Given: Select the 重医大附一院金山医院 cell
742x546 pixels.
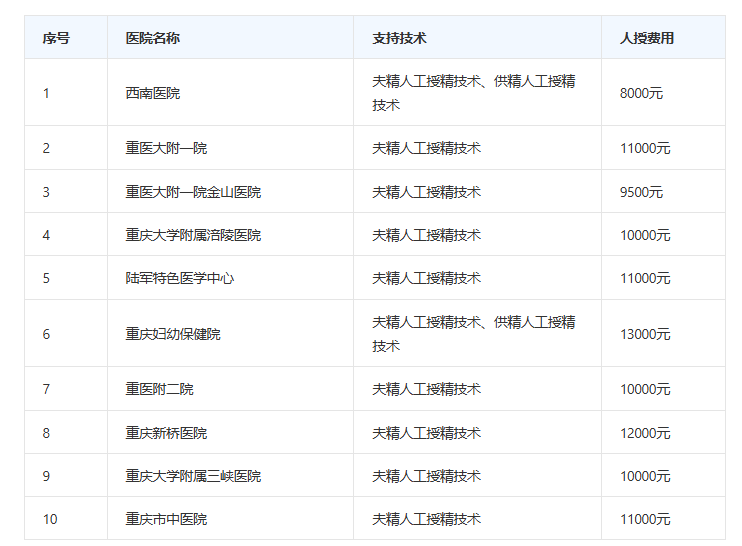Looking at the screenshot, I should click(x=193, y=192).
